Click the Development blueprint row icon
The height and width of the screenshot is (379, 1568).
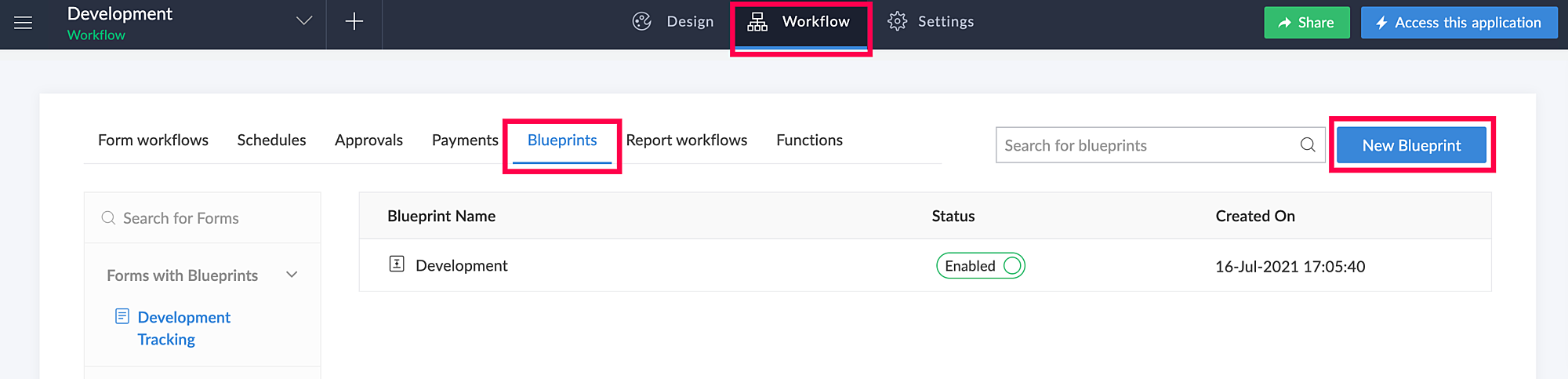pos(397,264)
